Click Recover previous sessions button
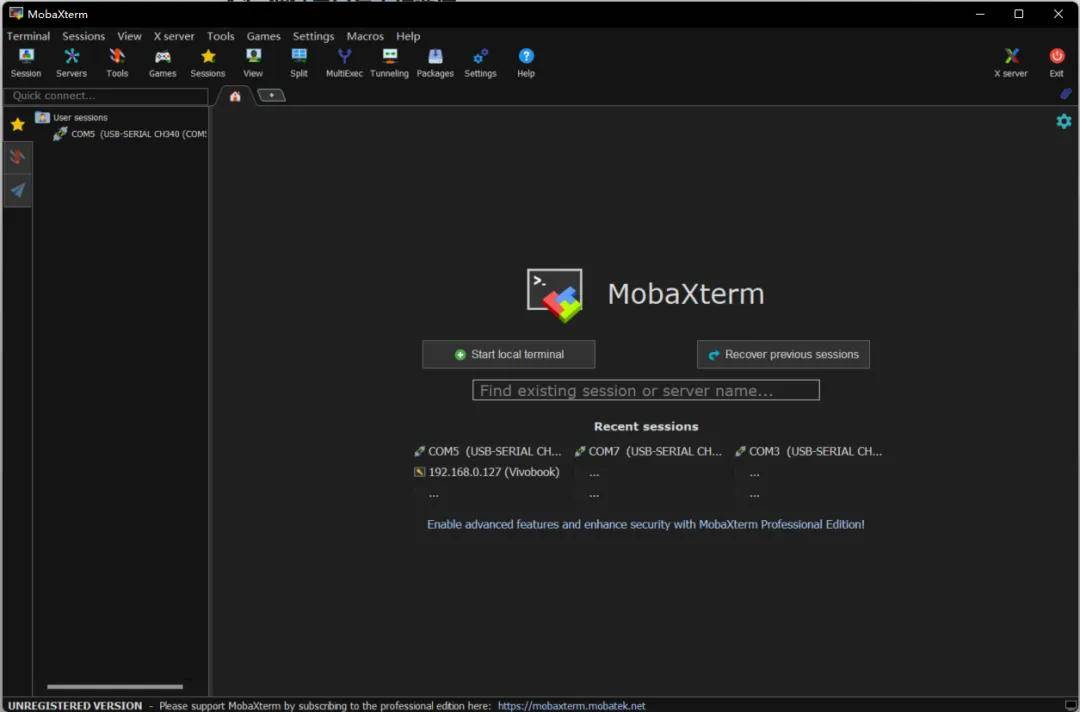The height and width of the screenshot is (712, 1080). 783,354
